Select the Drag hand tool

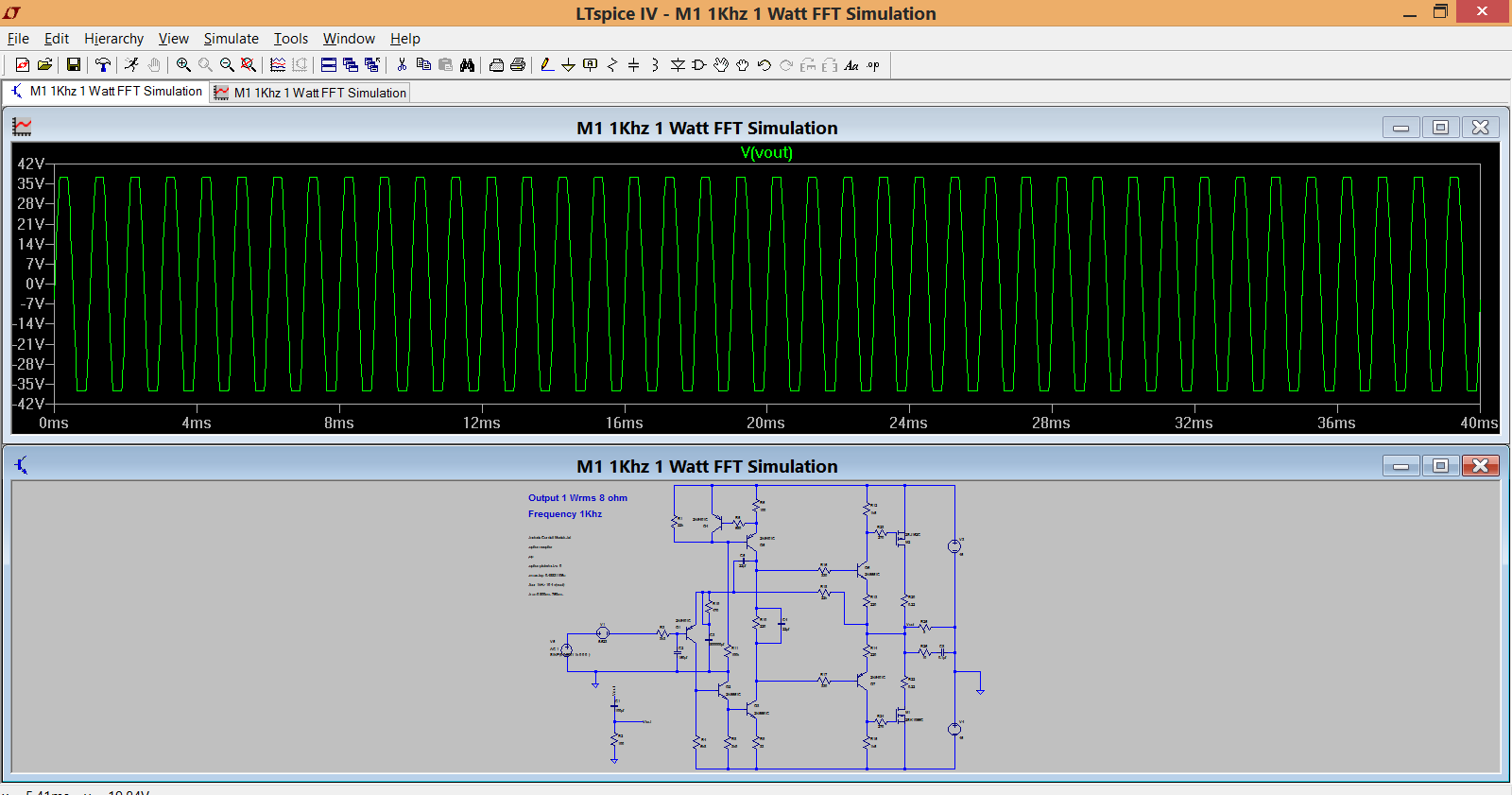[x=743, y=64]
